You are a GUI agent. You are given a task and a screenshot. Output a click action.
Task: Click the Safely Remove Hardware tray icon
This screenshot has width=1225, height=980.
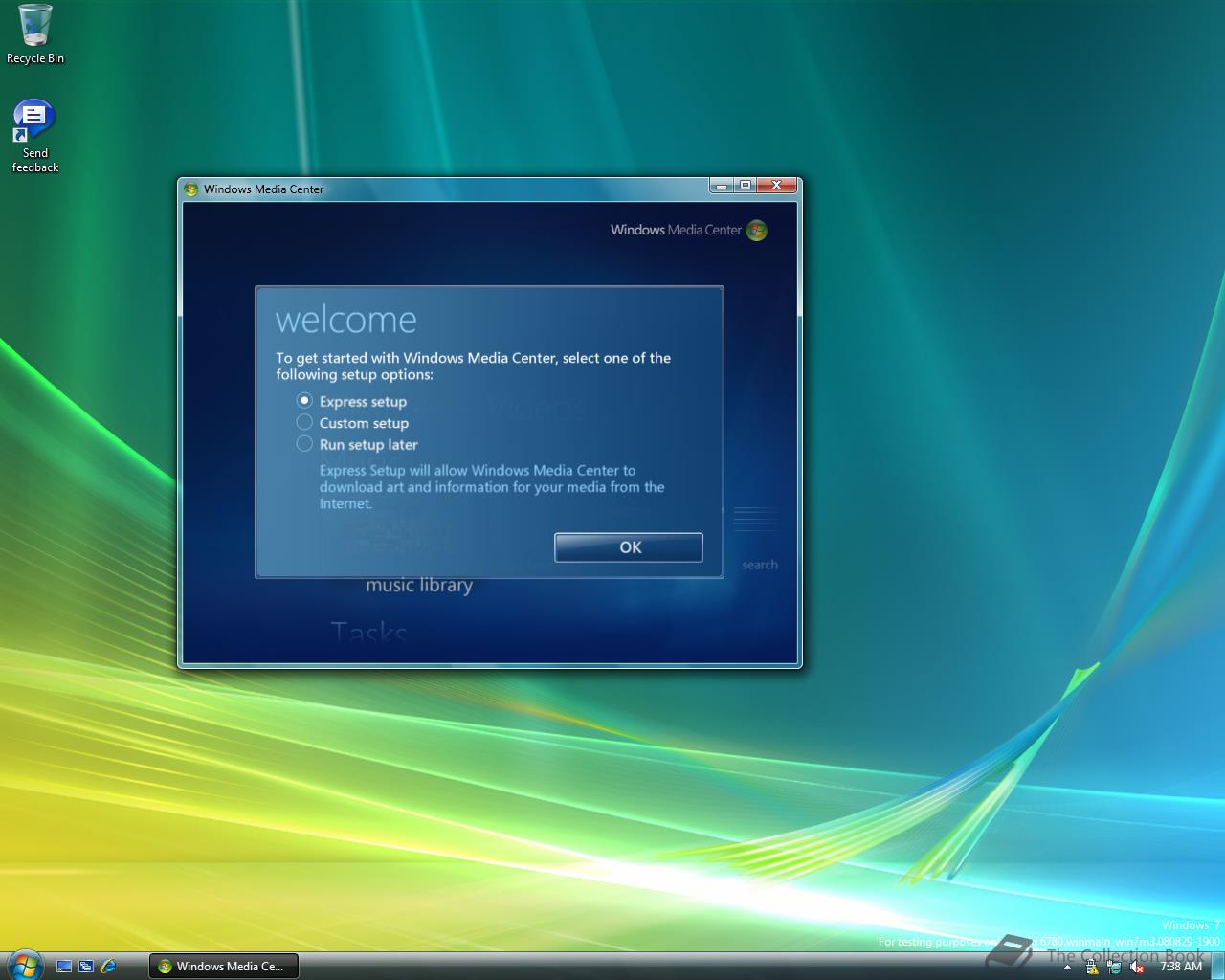pyautogui.click(x=1115, y=968)
